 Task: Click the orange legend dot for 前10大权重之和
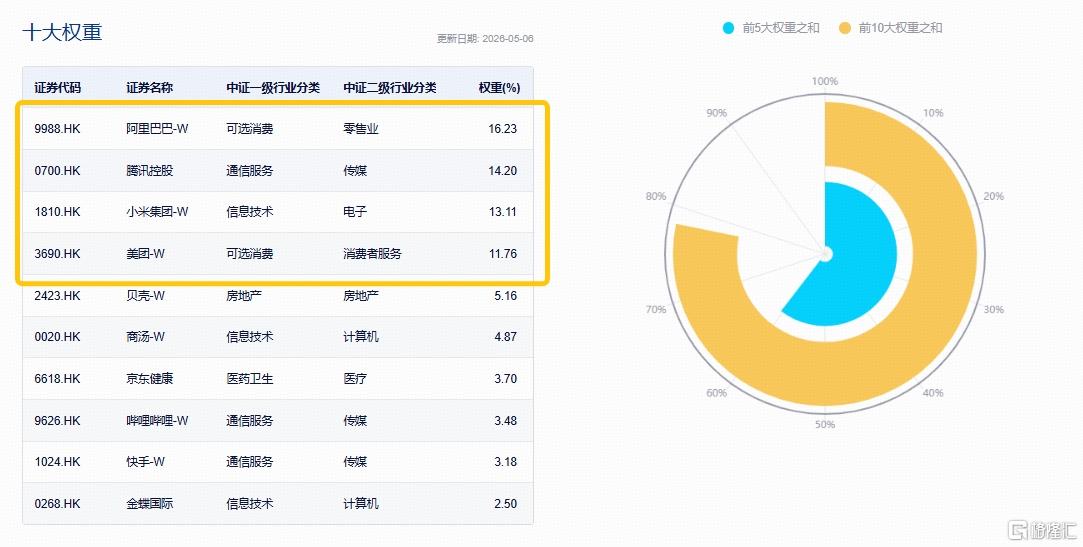845,28
